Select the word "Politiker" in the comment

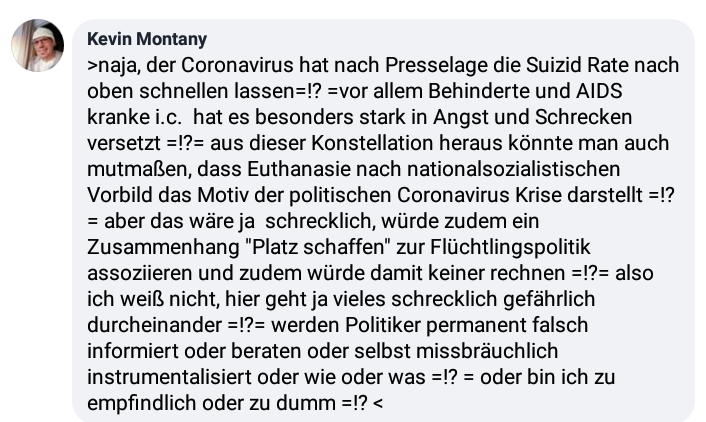383,325
